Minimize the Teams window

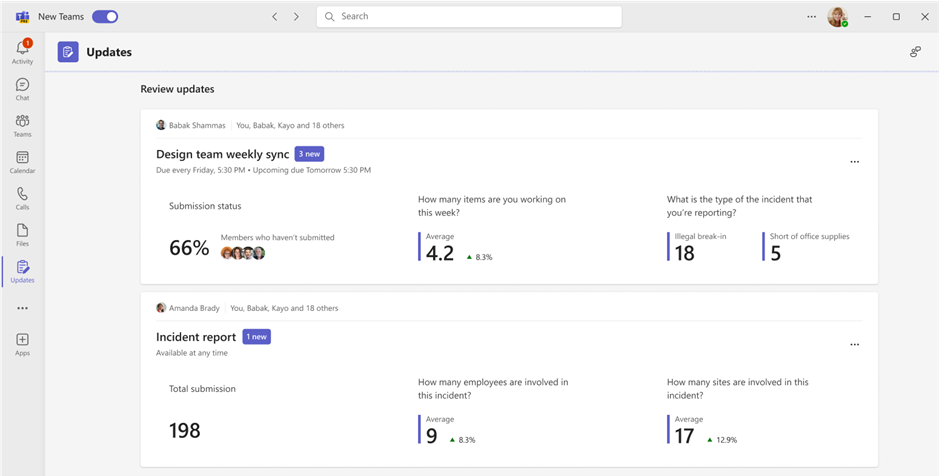pyautogui.click(x=867, y=17)
